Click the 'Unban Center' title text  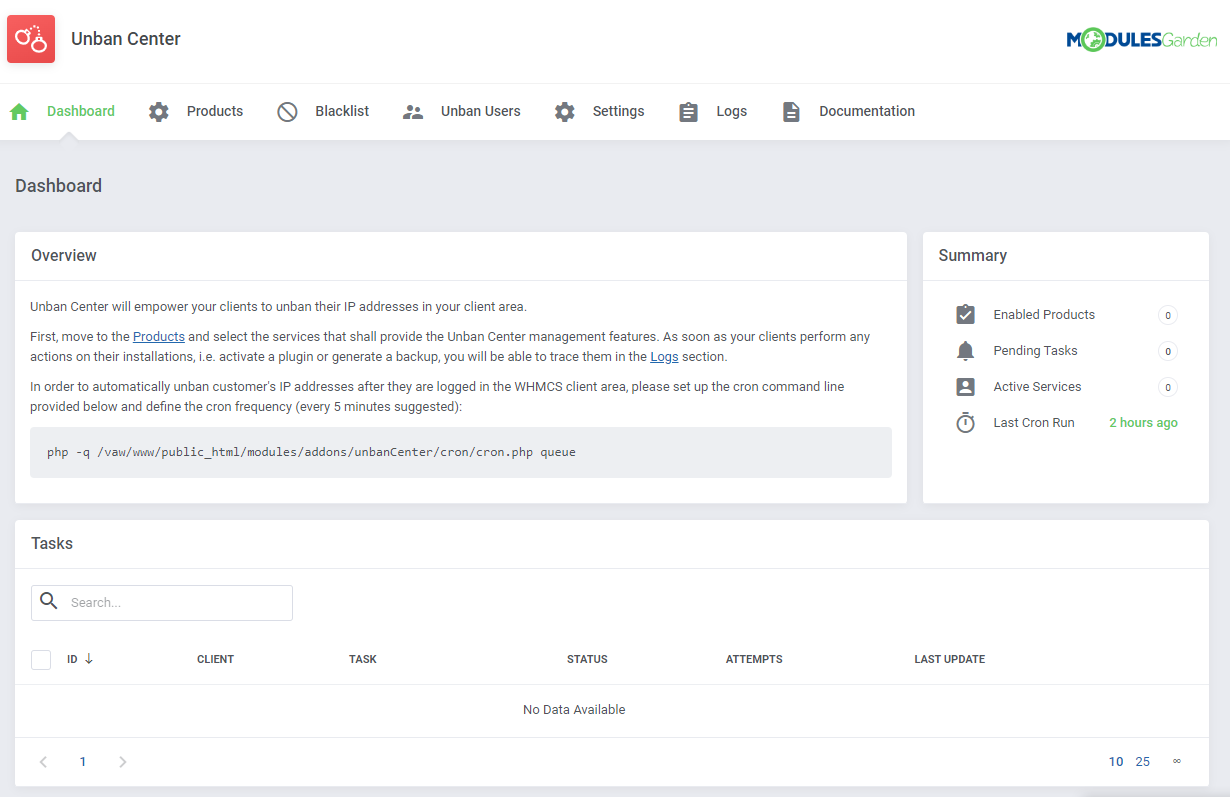pyautogui.click(x=126, y=39)
